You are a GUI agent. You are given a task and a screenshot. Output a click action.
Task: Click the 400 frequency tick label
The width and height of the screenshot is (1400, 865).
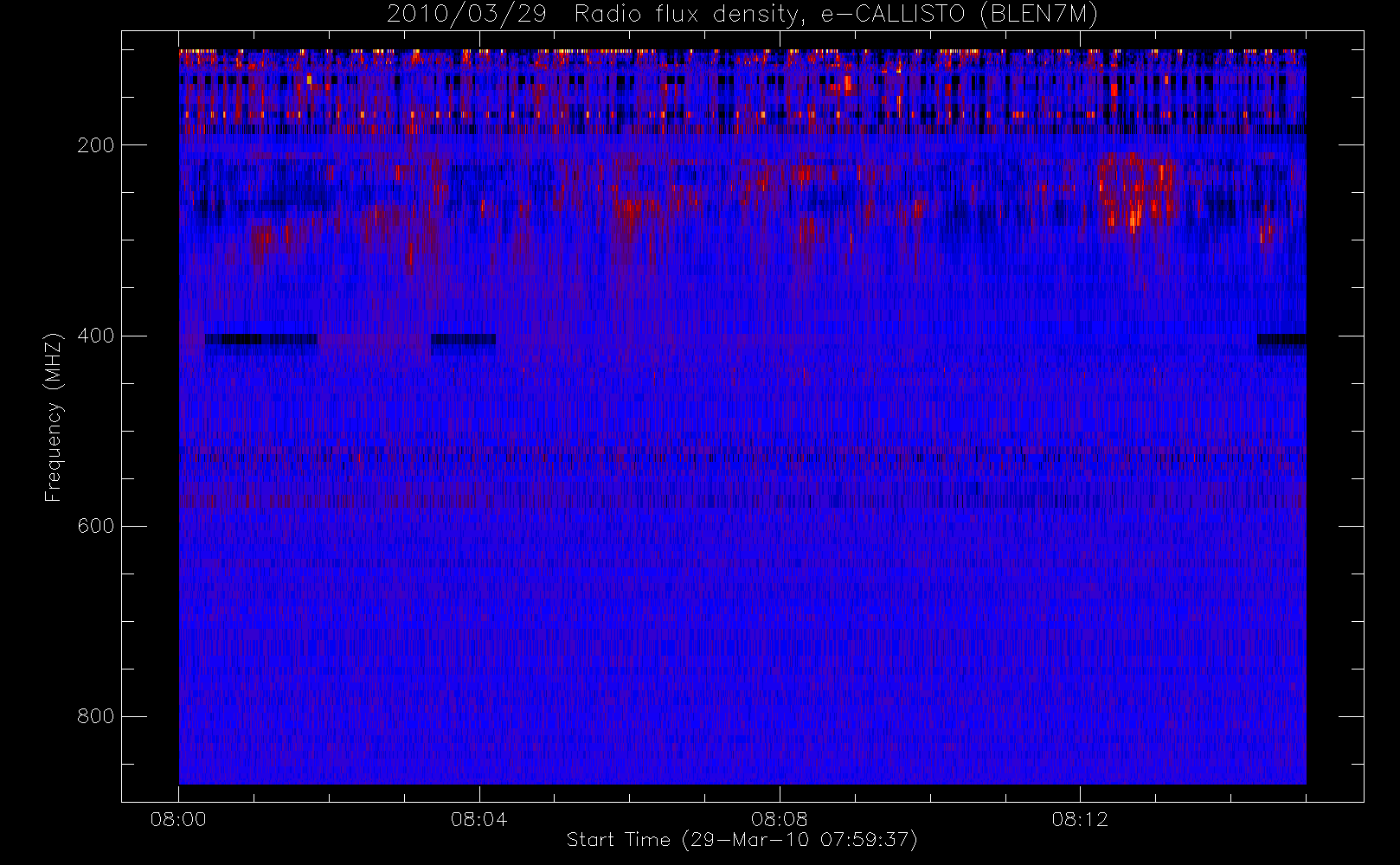click(95, 336)
